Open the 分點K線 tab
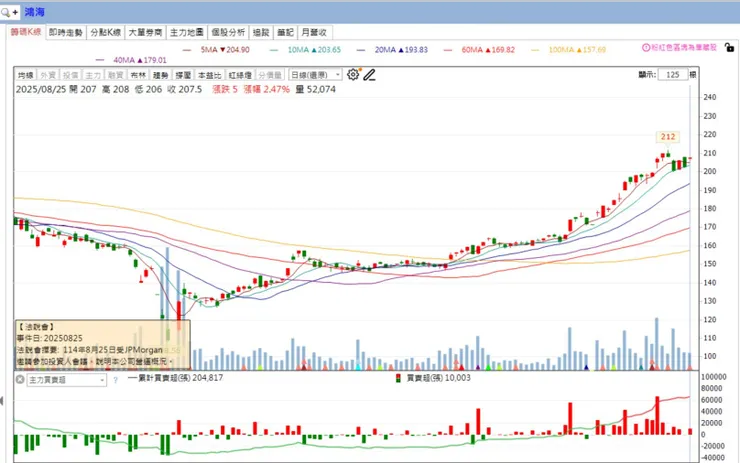Screen dimensions: 740x463 [x=106, y=32]
